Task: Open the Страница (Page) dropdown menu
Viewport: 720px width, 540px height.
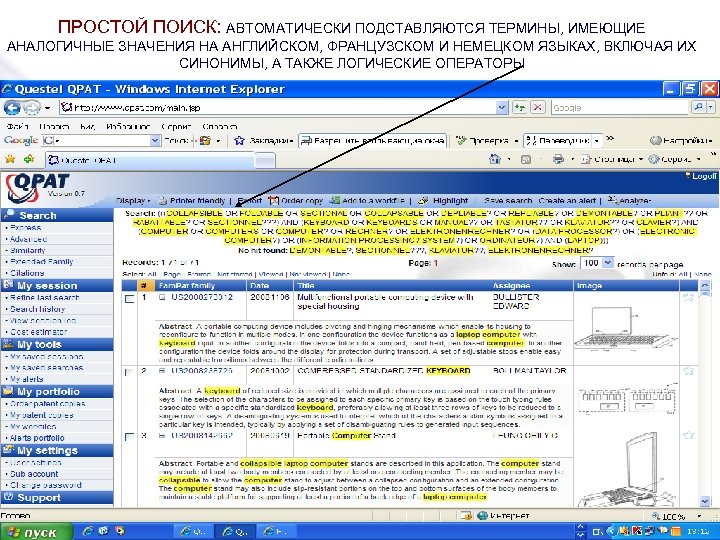Action: [612, 159]
